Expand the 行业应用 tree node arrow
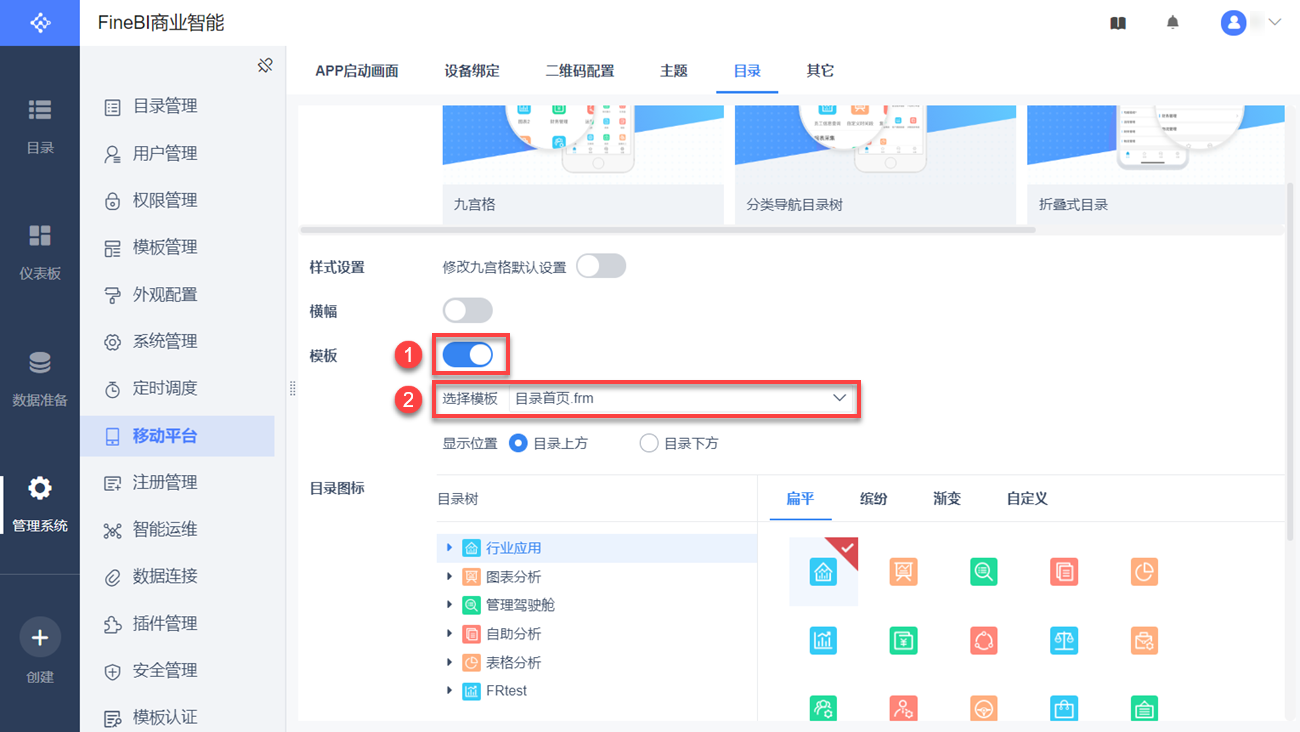 tap(450, 548)
